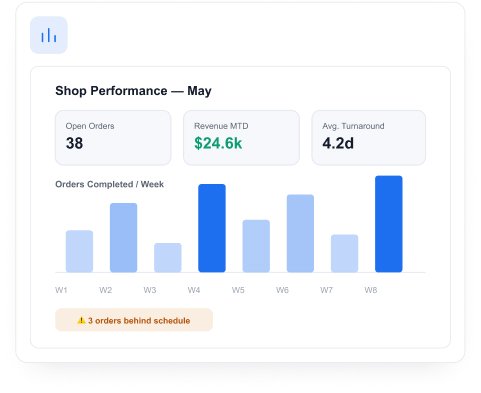This screenshot has width=481, height=393.
Task: Select the W2 bar in chart
Action: click(123, 238)
